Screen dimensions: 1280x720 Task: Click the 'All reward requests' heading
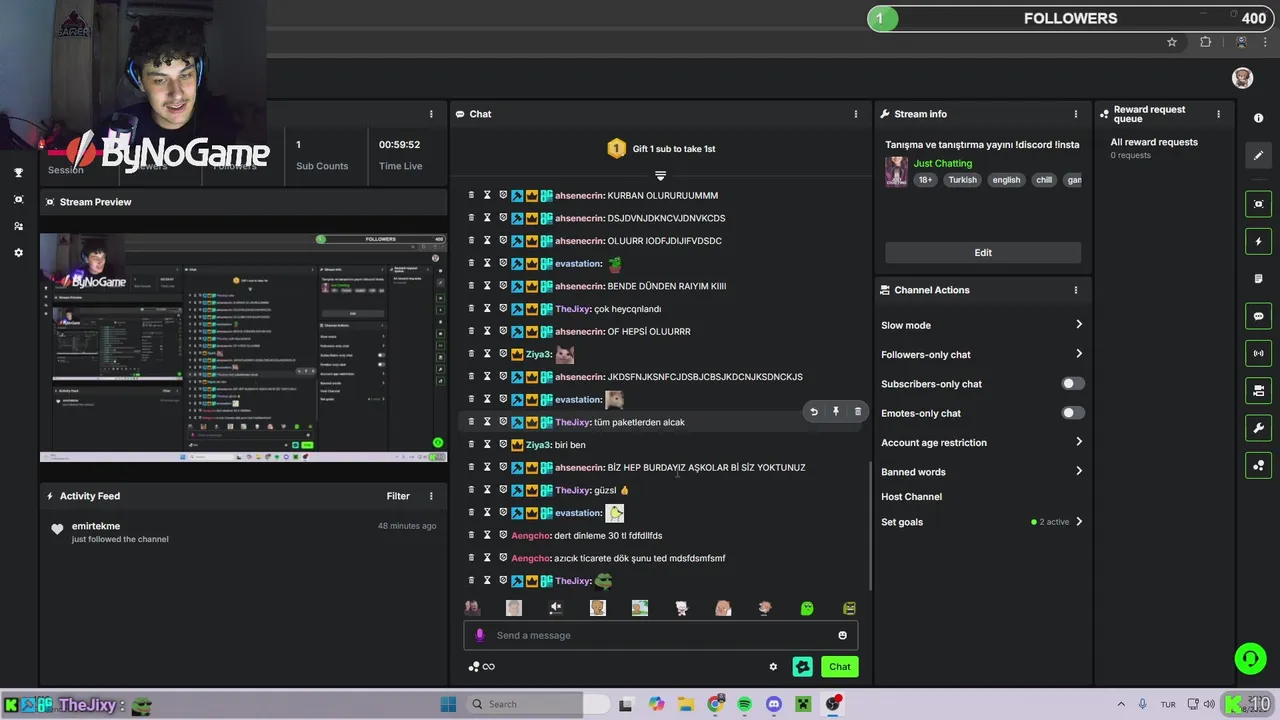1154,142
